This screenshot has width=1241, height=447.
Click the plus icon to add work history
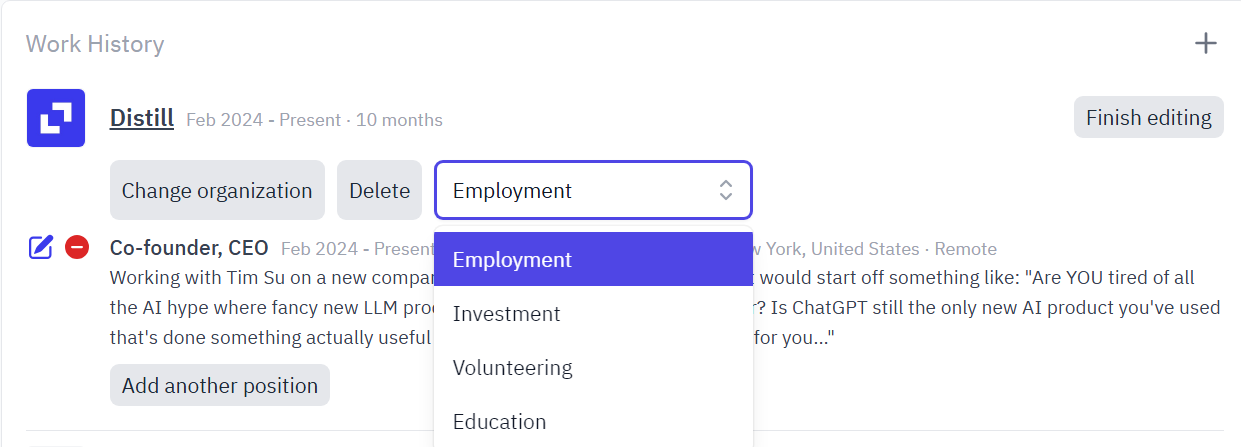[1206, 43]
